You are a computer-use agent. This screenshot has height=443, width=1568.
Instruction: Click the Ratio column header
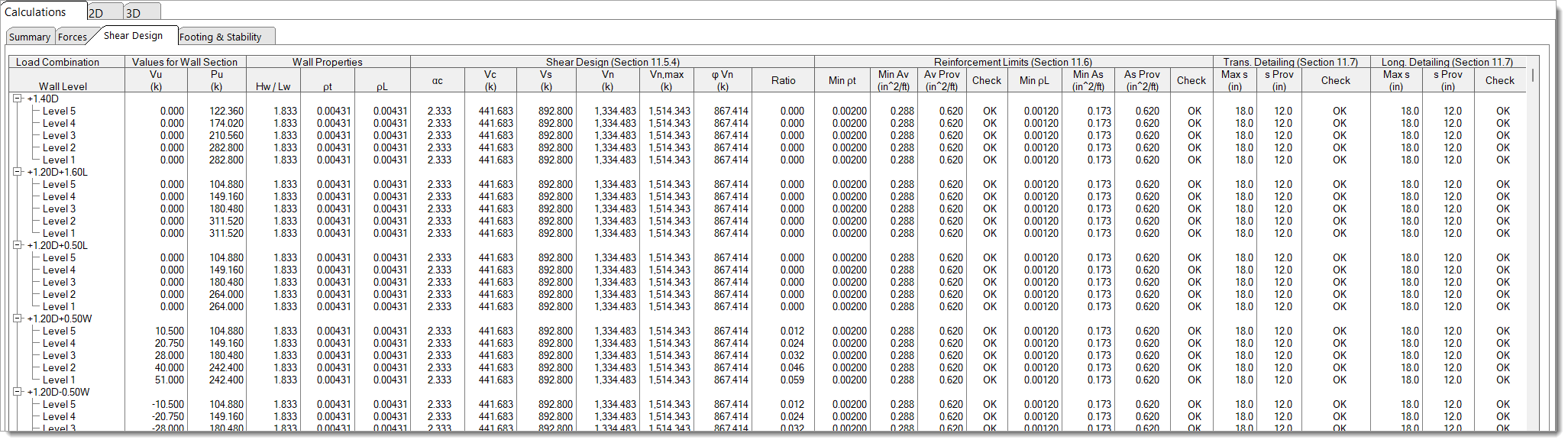tap(783, 80)
